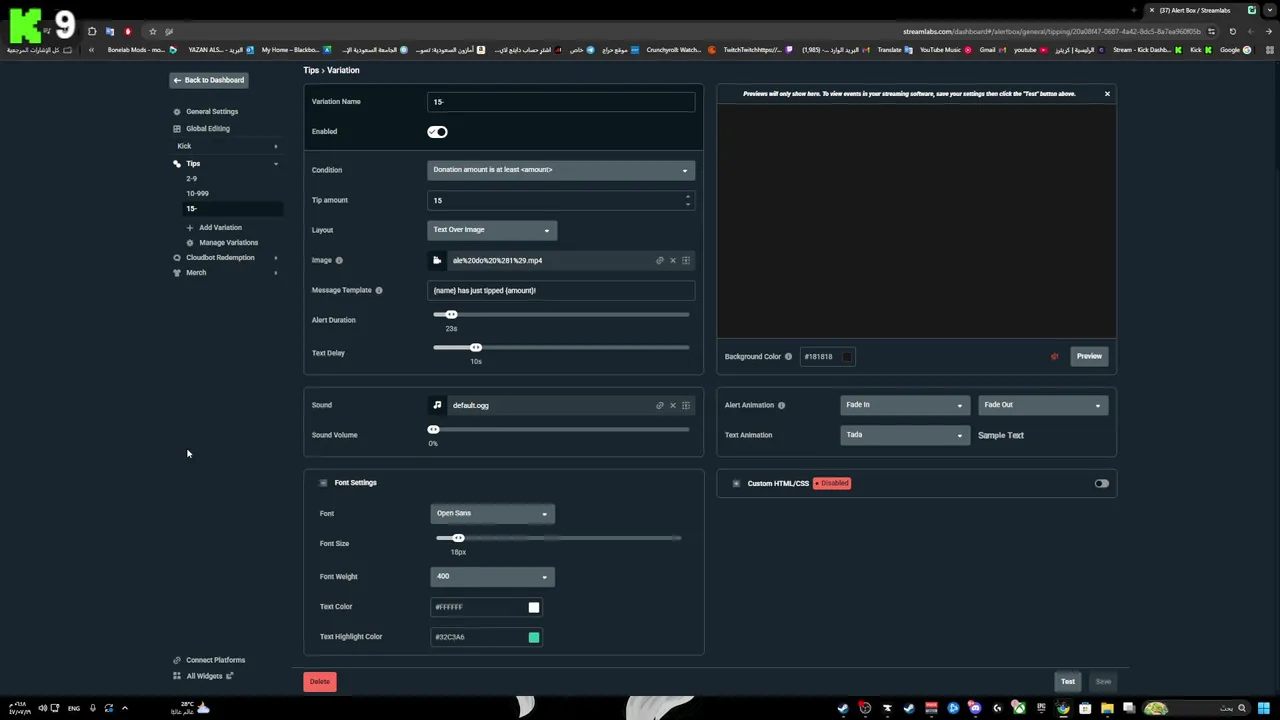
Task: Select the 2-9 tip variation
Action: point(191,178)
